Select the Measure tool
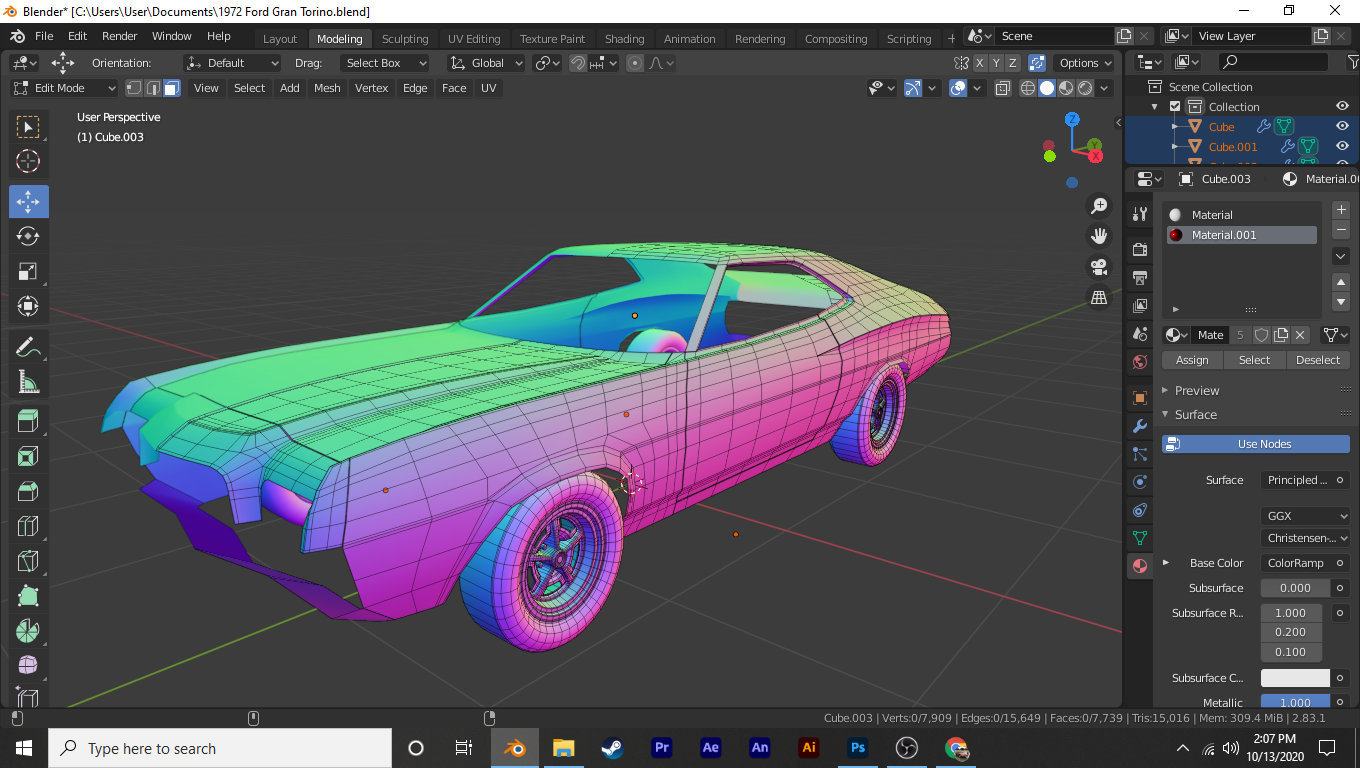This screenshot has width=1360, height=768. pyautogui.click(x=28, y=381)
